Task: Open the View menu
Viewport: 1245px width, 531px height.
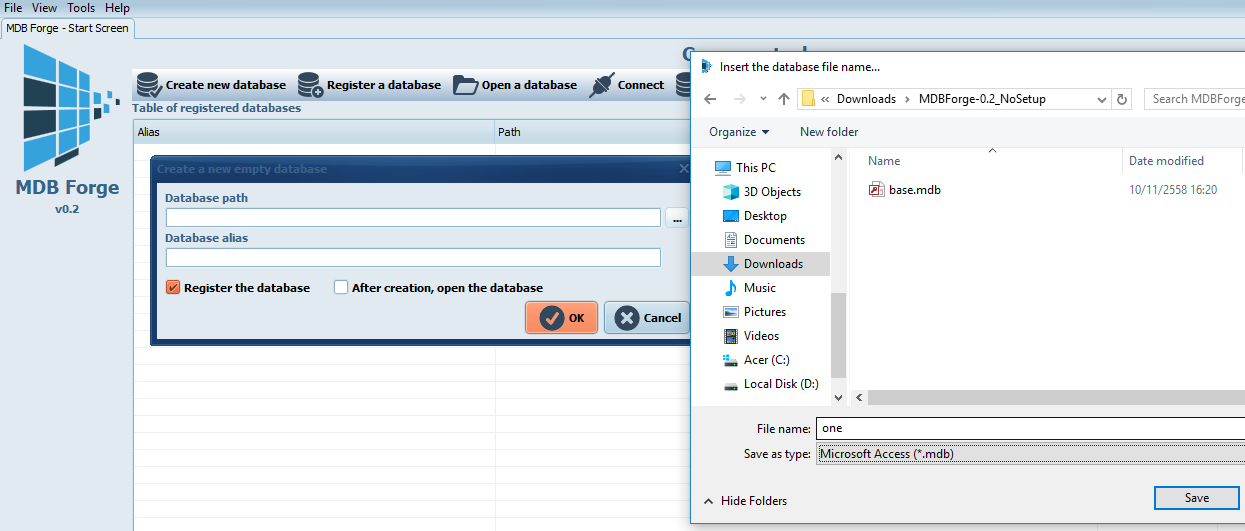Action: click(44, 8)
